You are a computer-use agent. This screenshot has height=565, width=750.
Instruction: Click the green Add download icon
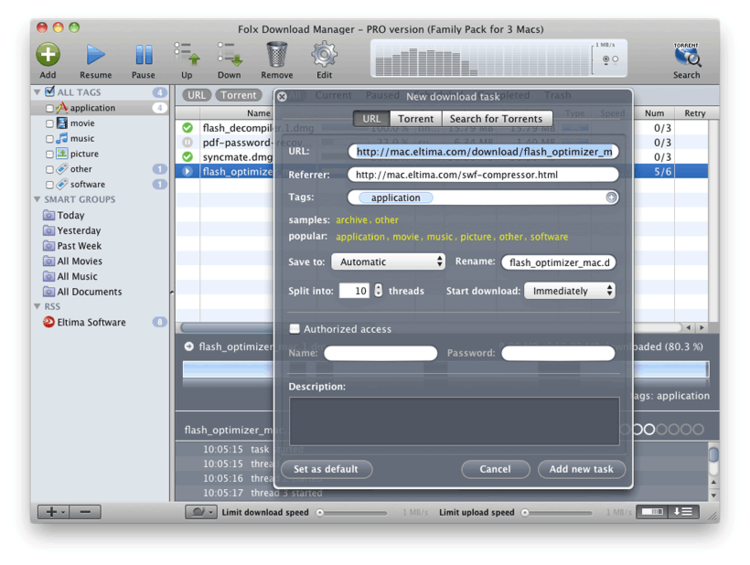point(48,54)
